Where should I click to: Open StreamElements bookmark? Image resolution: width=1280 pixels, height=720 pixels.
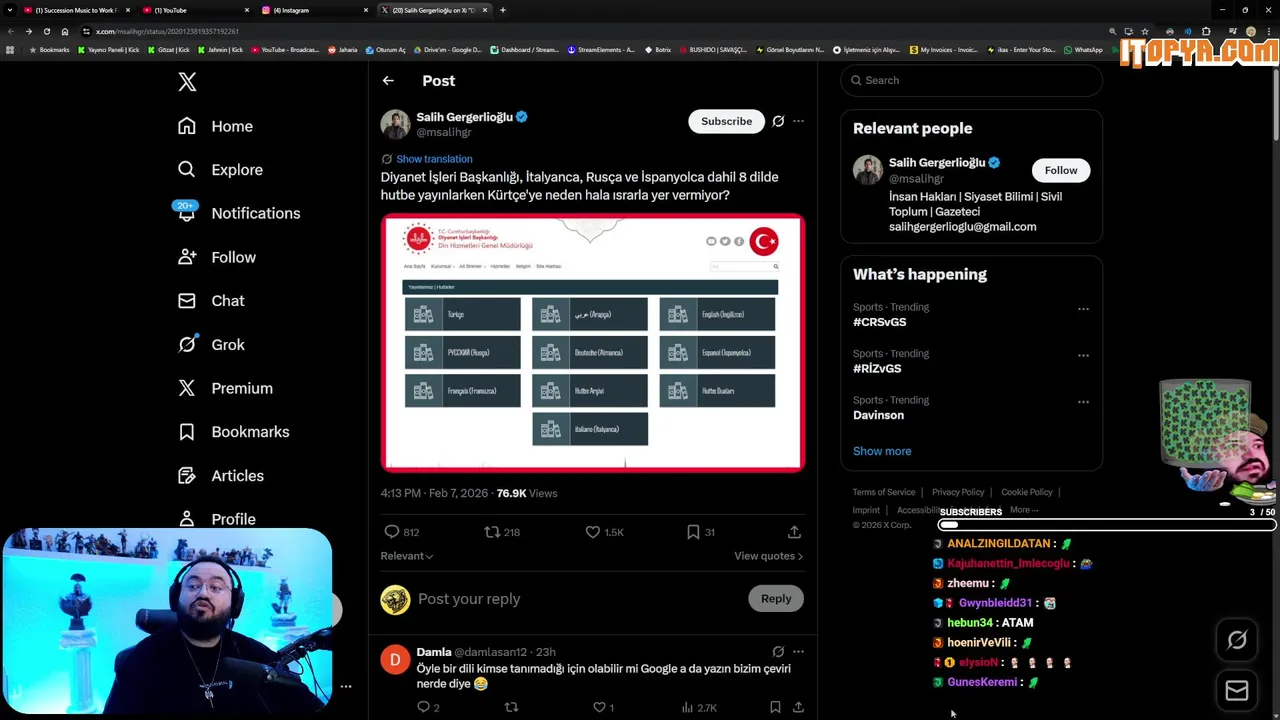tap(601, 49)
